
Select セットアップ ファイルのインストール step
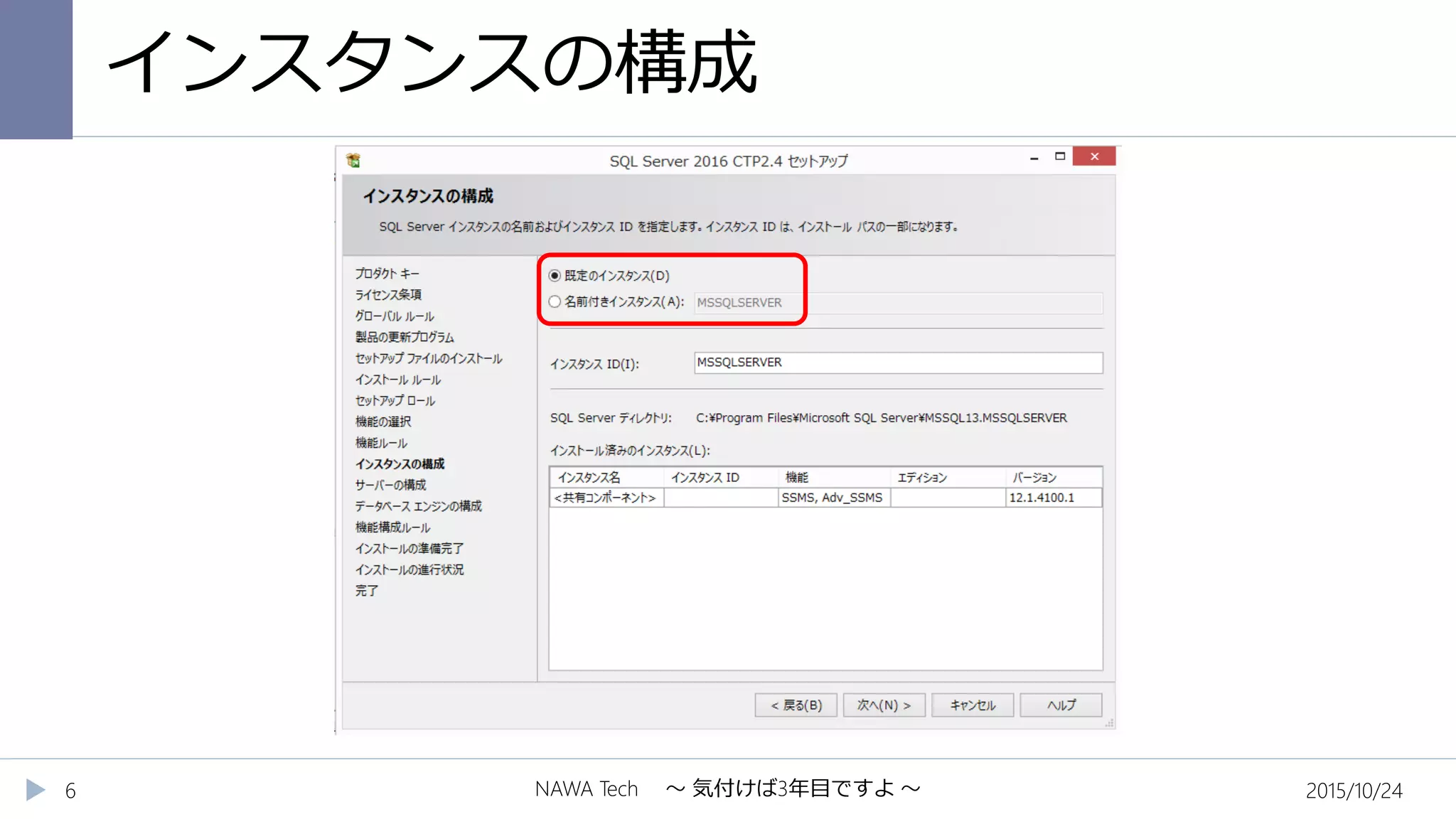[x=429, y=358]
